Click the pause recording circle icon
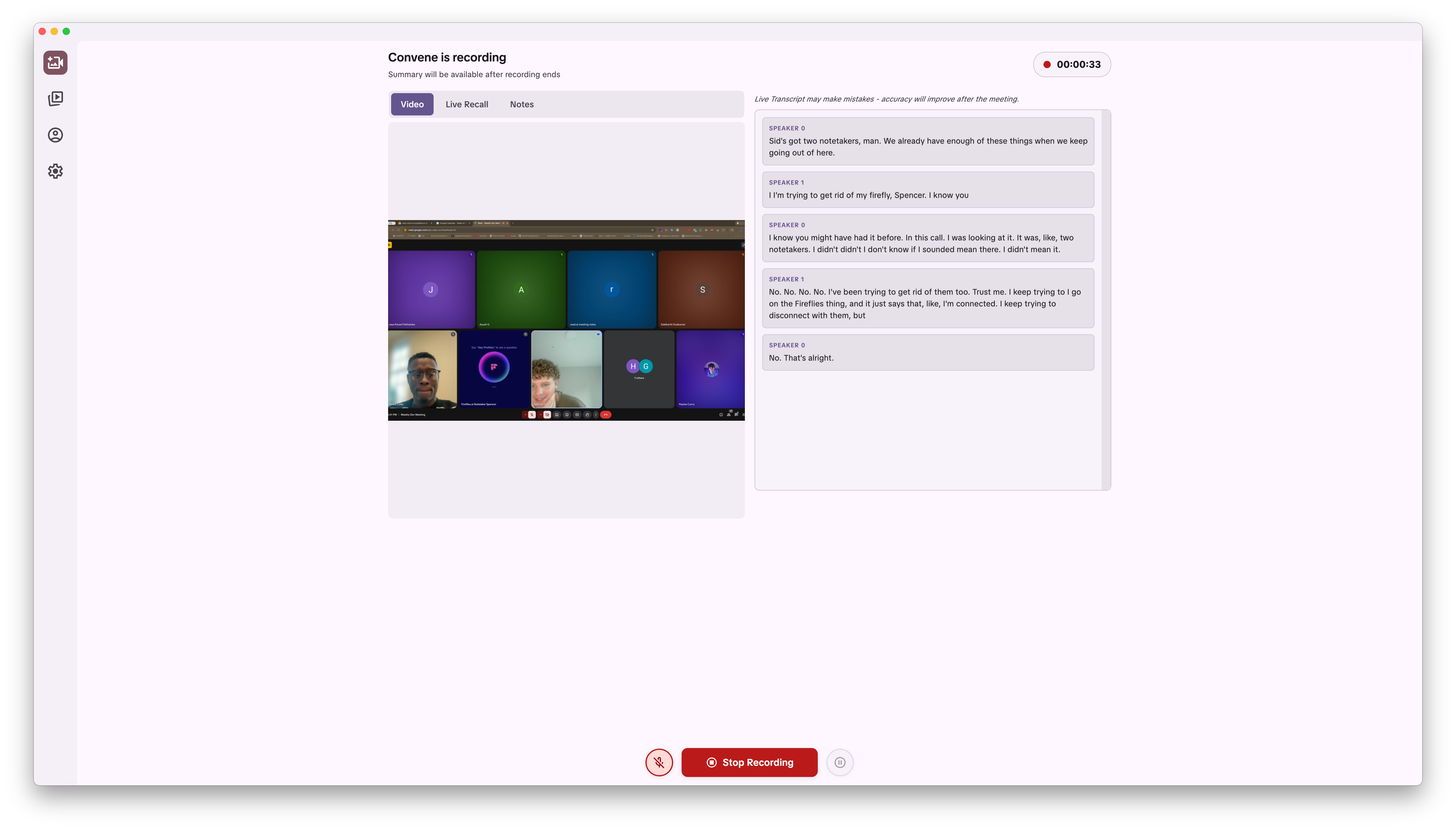This screenshot has height=830, width=1456. click(x=839, y=762)
